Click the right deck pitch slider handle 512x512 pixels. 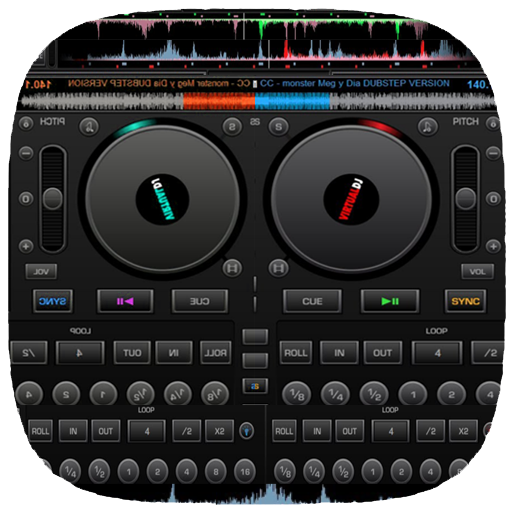pyautogui.click(x=465, y=199)
